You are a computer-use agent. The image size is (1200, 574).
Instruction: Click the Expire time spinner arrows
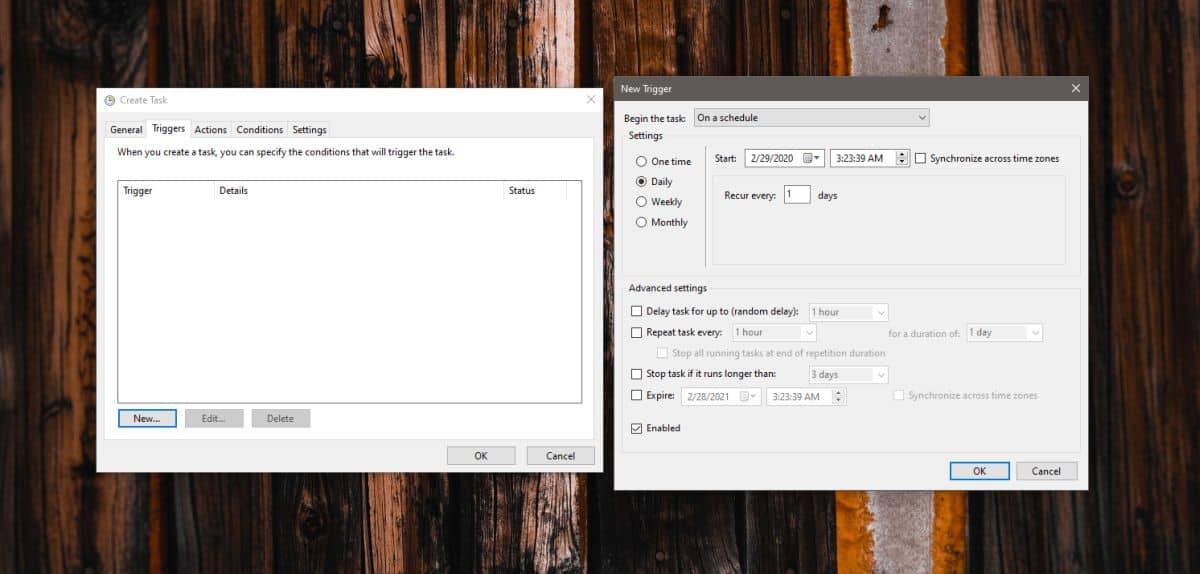(839, 396)
